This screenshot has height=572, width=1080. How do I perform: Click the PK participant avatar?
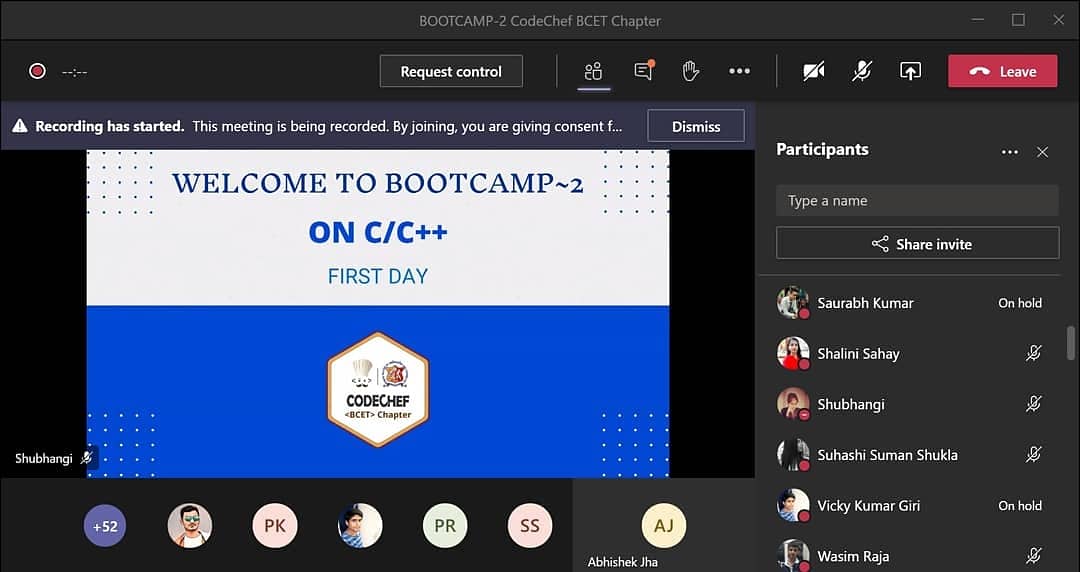tap(275, 526)
